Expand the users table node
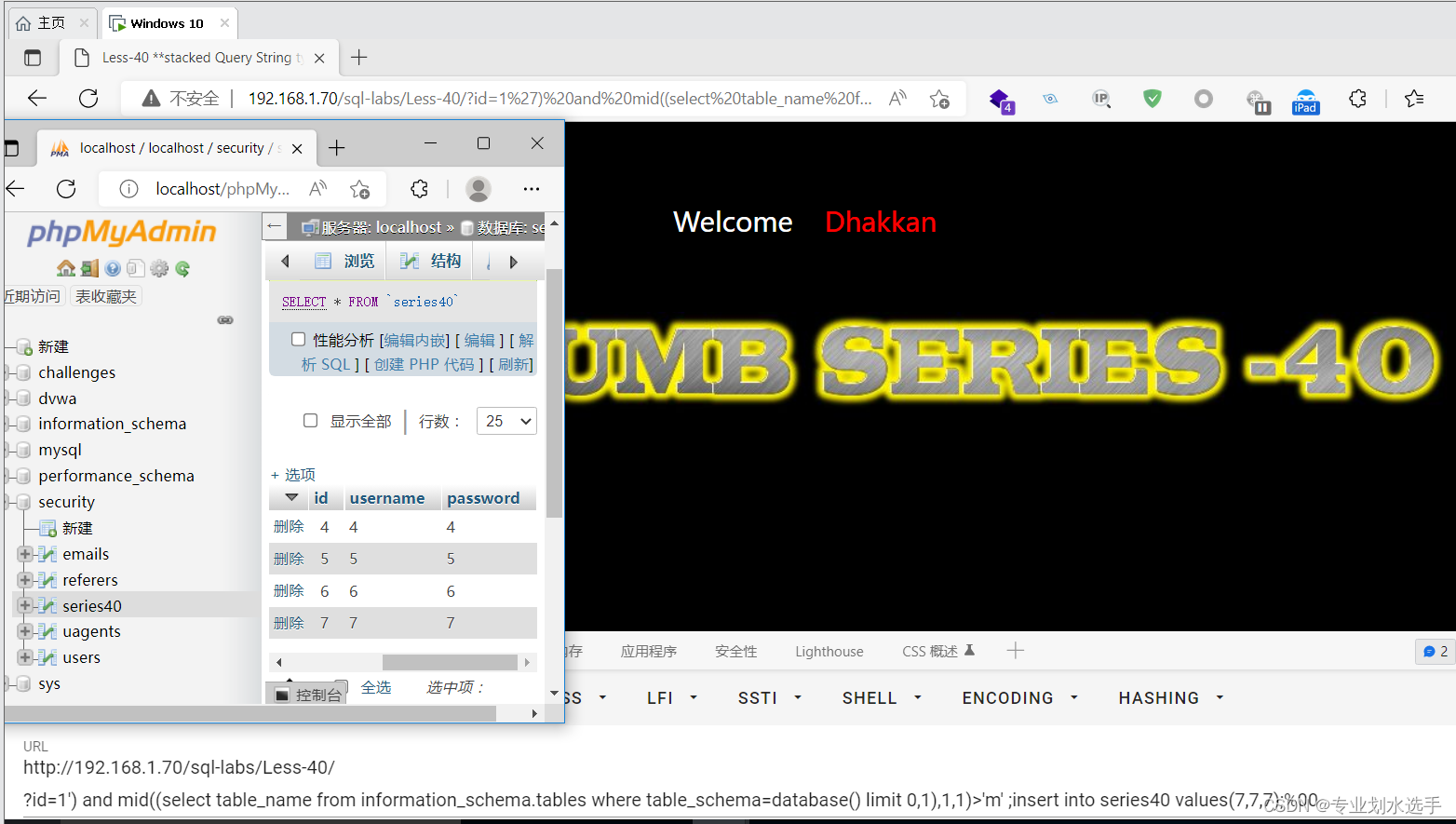The image size is (1456, 824). tap(25, 657)
